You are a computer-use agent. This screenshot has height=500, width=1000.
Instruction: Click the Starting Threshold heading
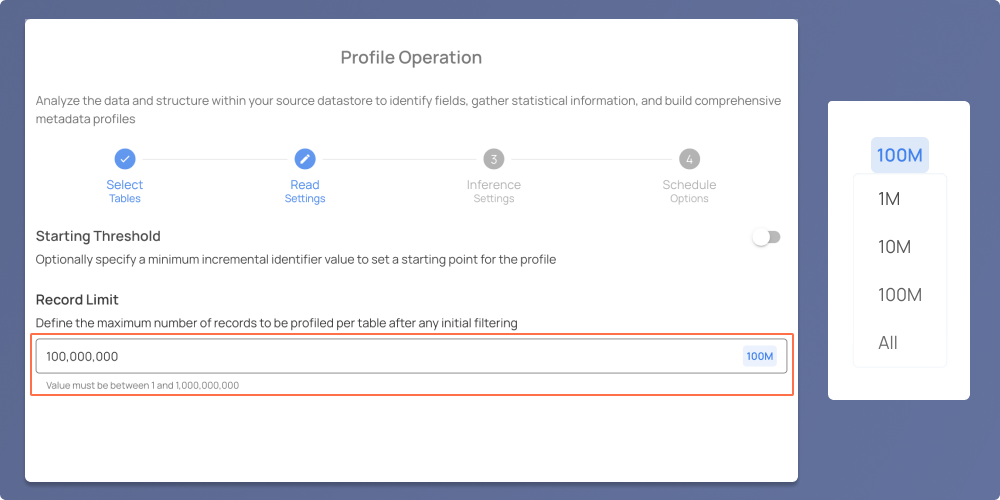pyautogui.click(x=98, y=236)
